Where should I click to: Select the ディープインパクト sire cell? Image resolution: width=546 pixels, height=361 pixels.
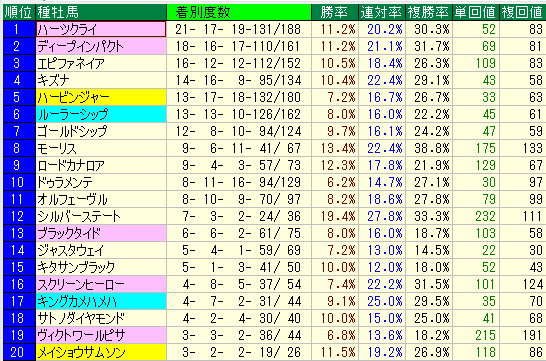(x=101, y=46)
